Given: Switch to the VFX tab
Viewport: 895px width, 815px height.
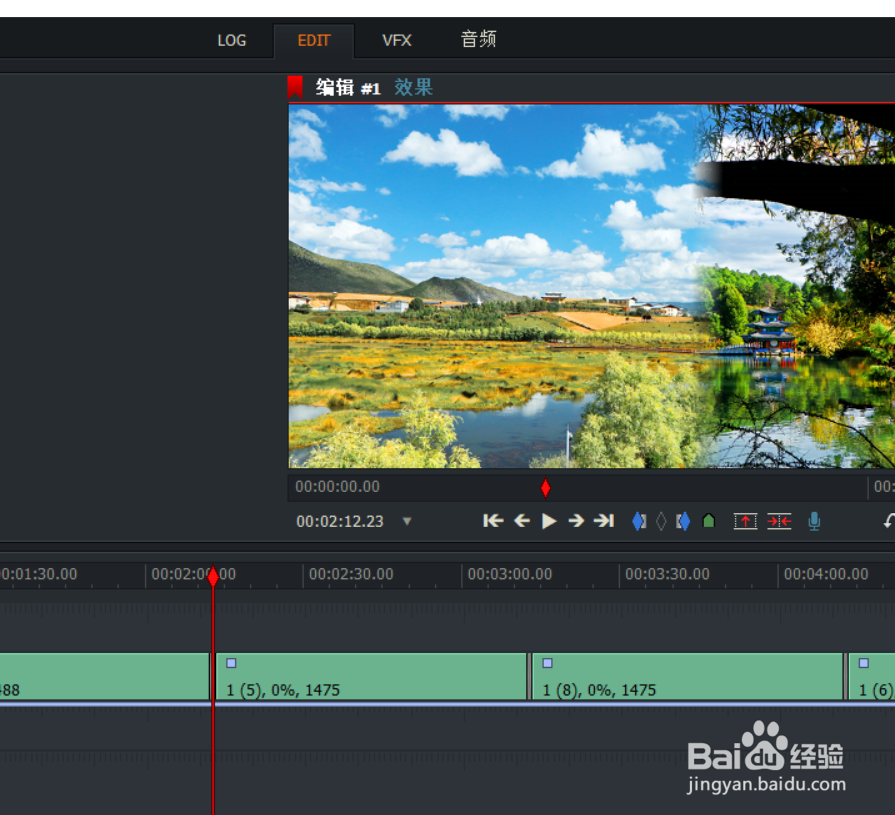Looking at the screenshot, I should [397, 40].
